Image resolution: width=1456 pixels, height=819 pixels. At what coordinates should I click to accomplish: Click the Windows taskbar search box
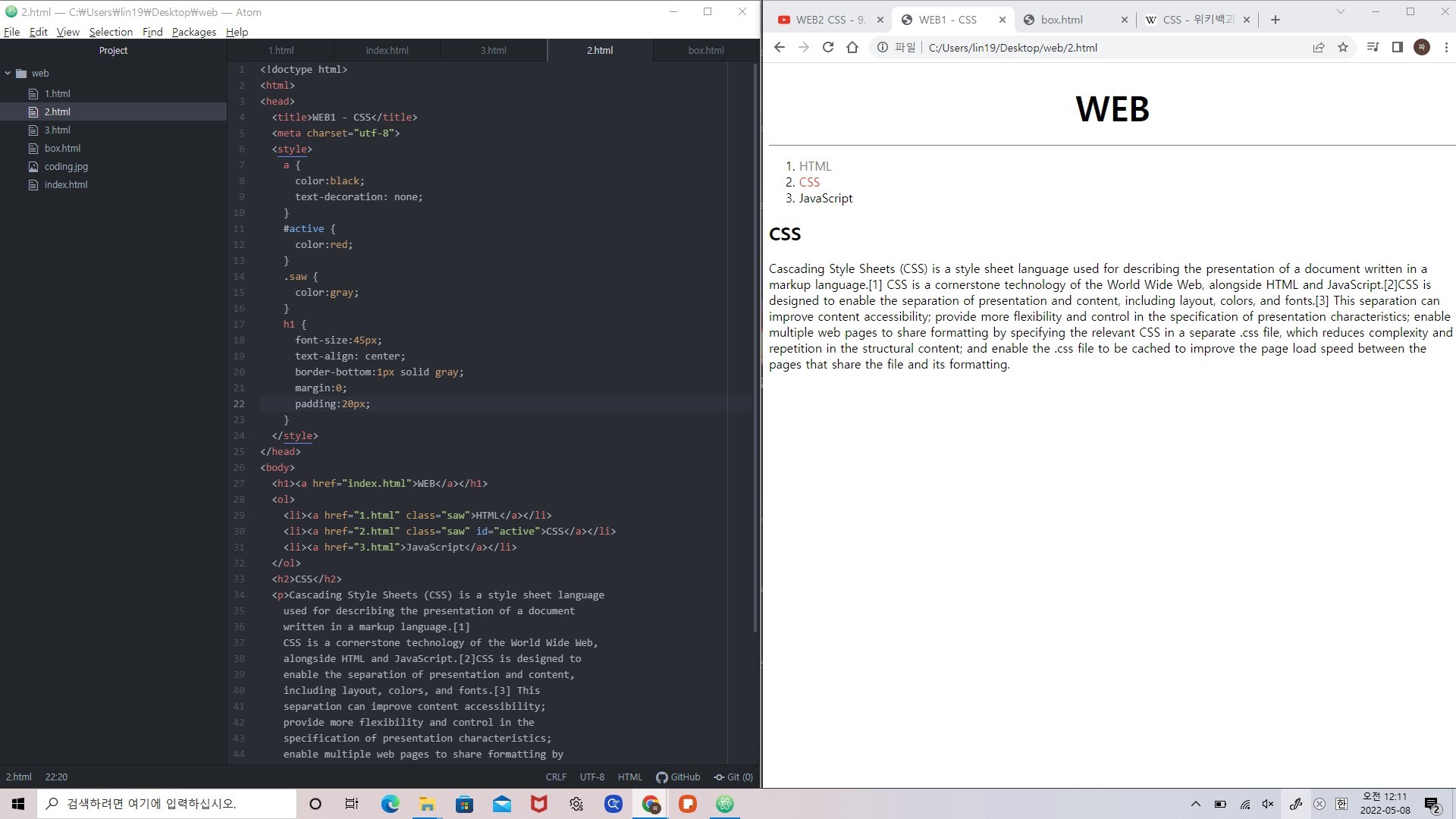pos(167,804)
